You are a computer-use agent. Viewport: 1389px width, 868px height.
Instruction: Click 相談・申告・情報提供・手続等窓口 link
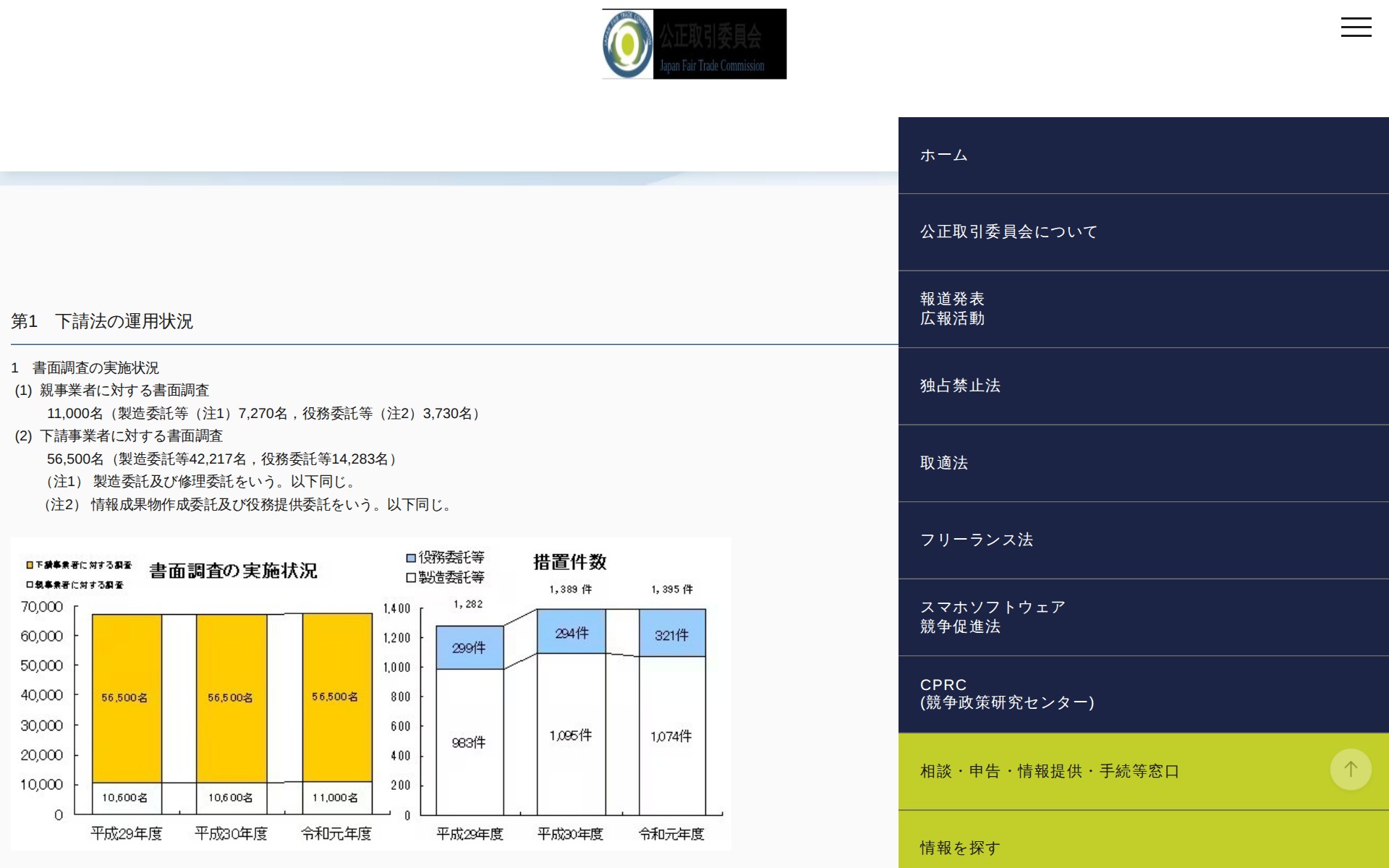coord(1049,772)
